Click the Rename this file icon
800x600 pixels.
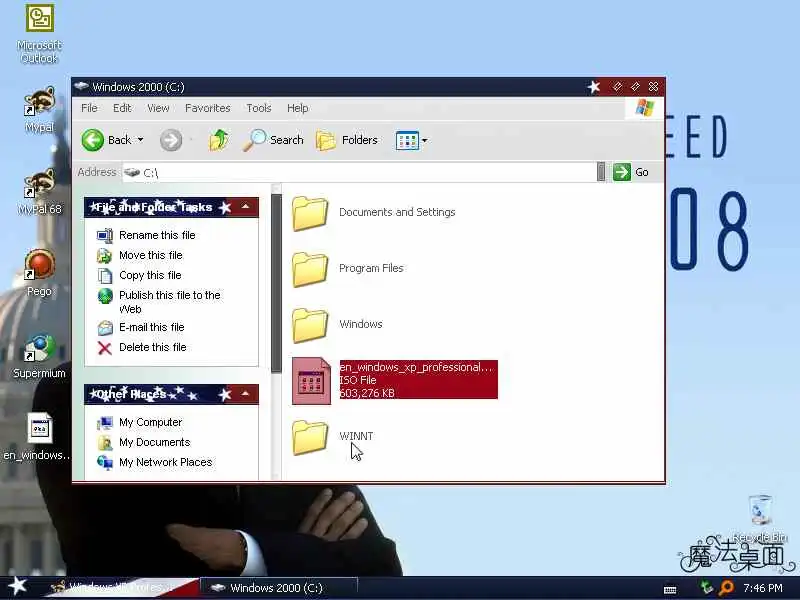pos(105,235)
